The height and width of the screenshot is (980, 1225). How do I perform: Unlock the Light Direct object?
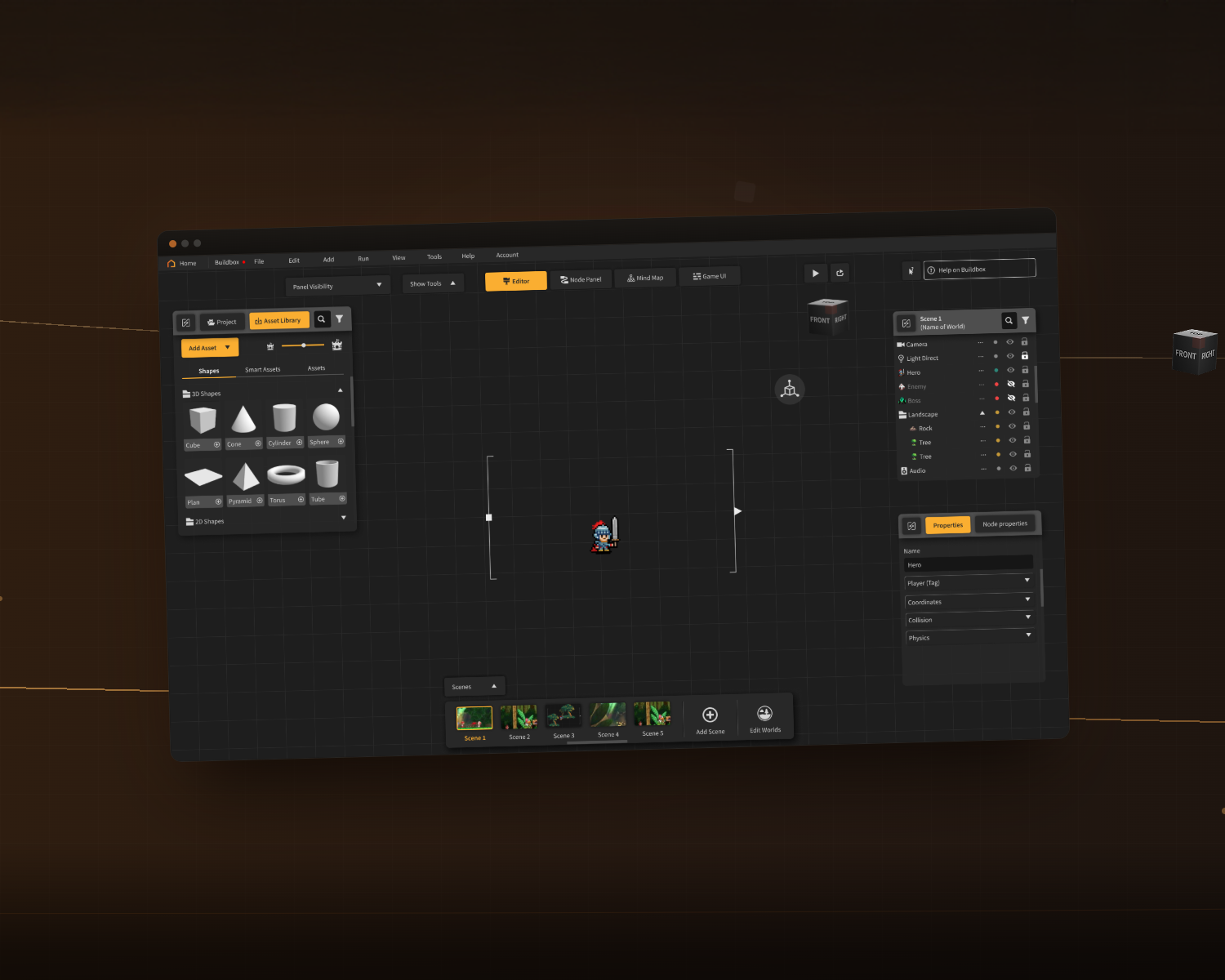tap(1025, 356)
